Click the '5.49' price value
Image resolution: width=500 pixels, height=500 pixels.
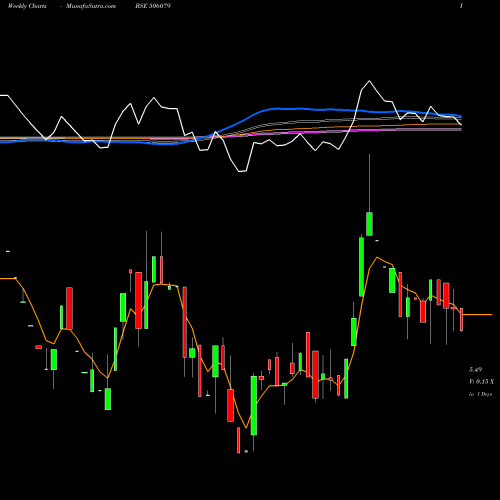[475, 370]
